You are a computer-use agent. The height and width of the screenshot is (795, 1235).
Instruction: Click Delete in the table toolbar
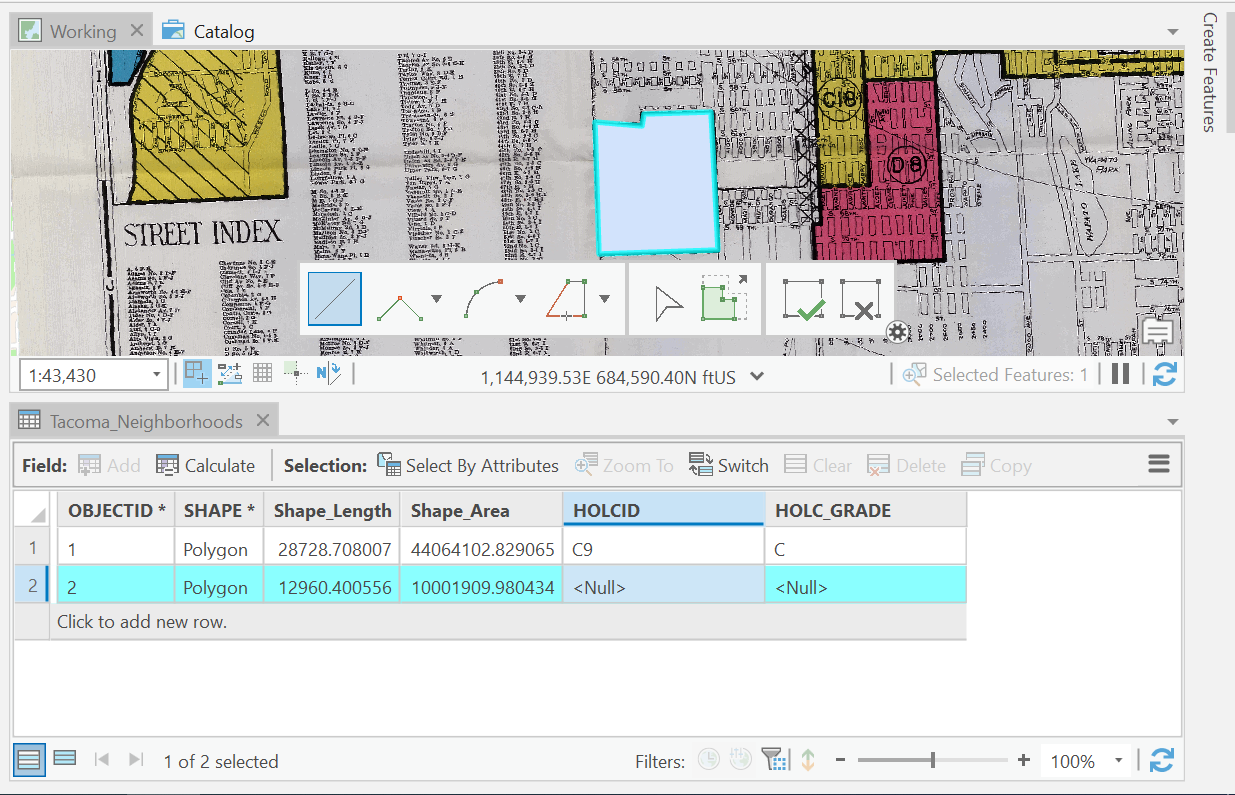click(906, 465)
